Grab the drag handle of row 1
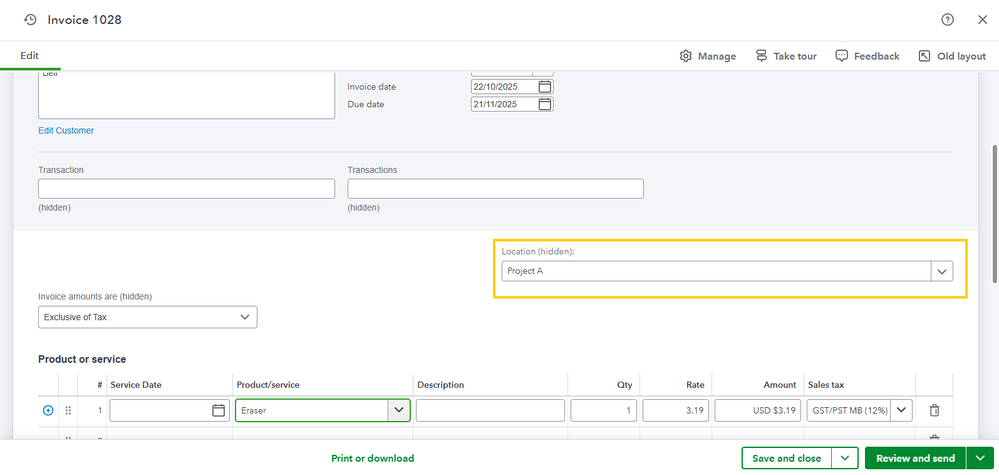The height and width of the screenshot is (475, 999). [x=68, y=411]
